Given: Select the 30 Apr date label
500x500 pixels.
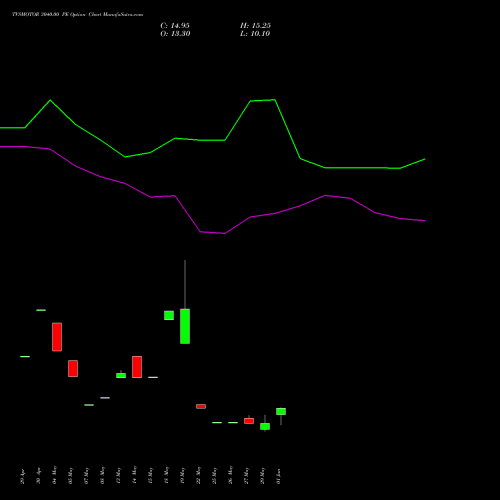Looking at the screenshot, I should point(39,476).
